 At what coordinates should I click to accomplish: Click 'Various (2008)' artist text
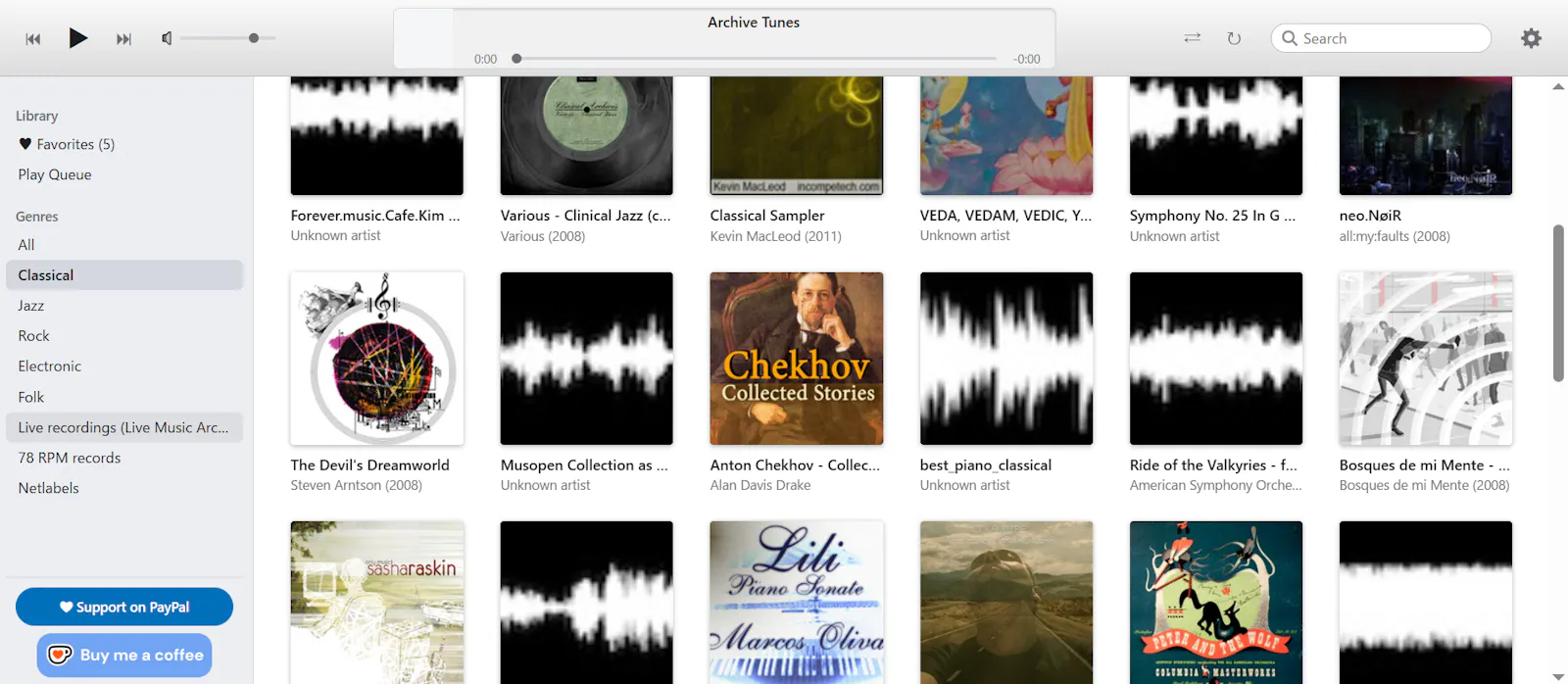click(x=543, y=236)
